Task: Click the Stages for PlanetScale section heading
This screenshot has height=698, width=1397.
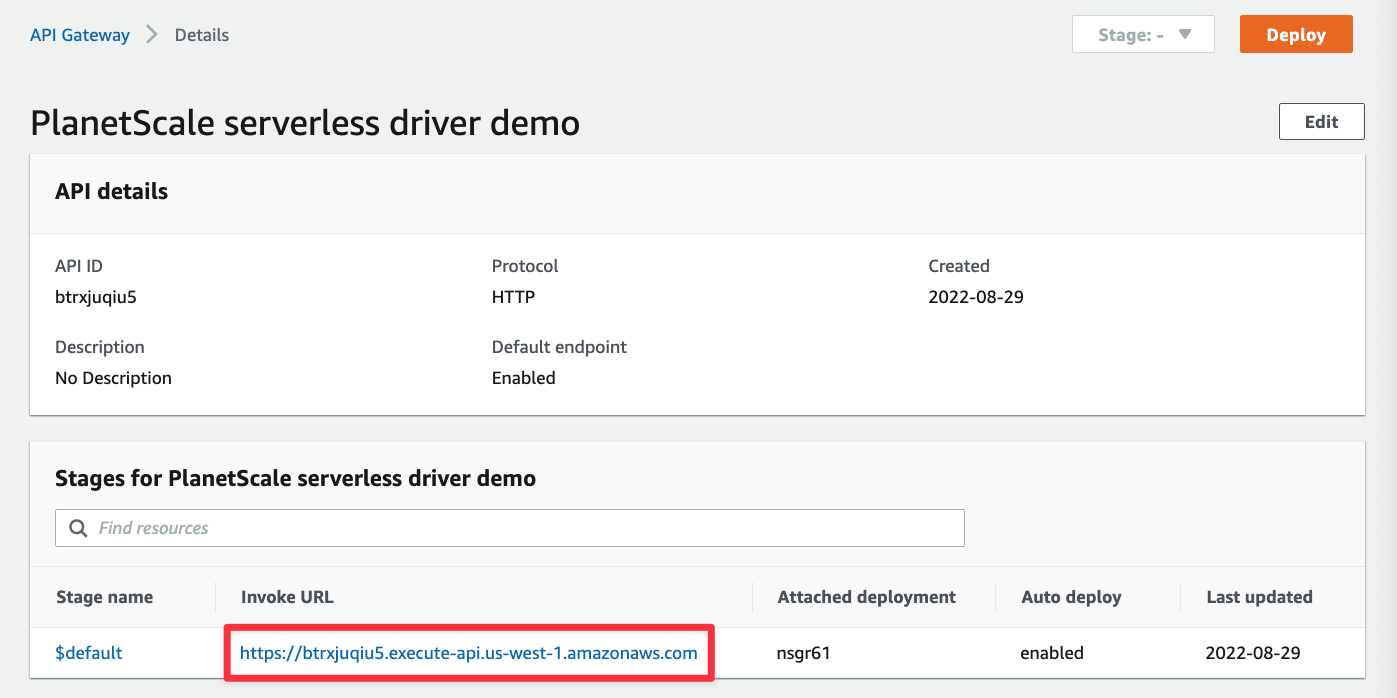Action: pos(296,478)
